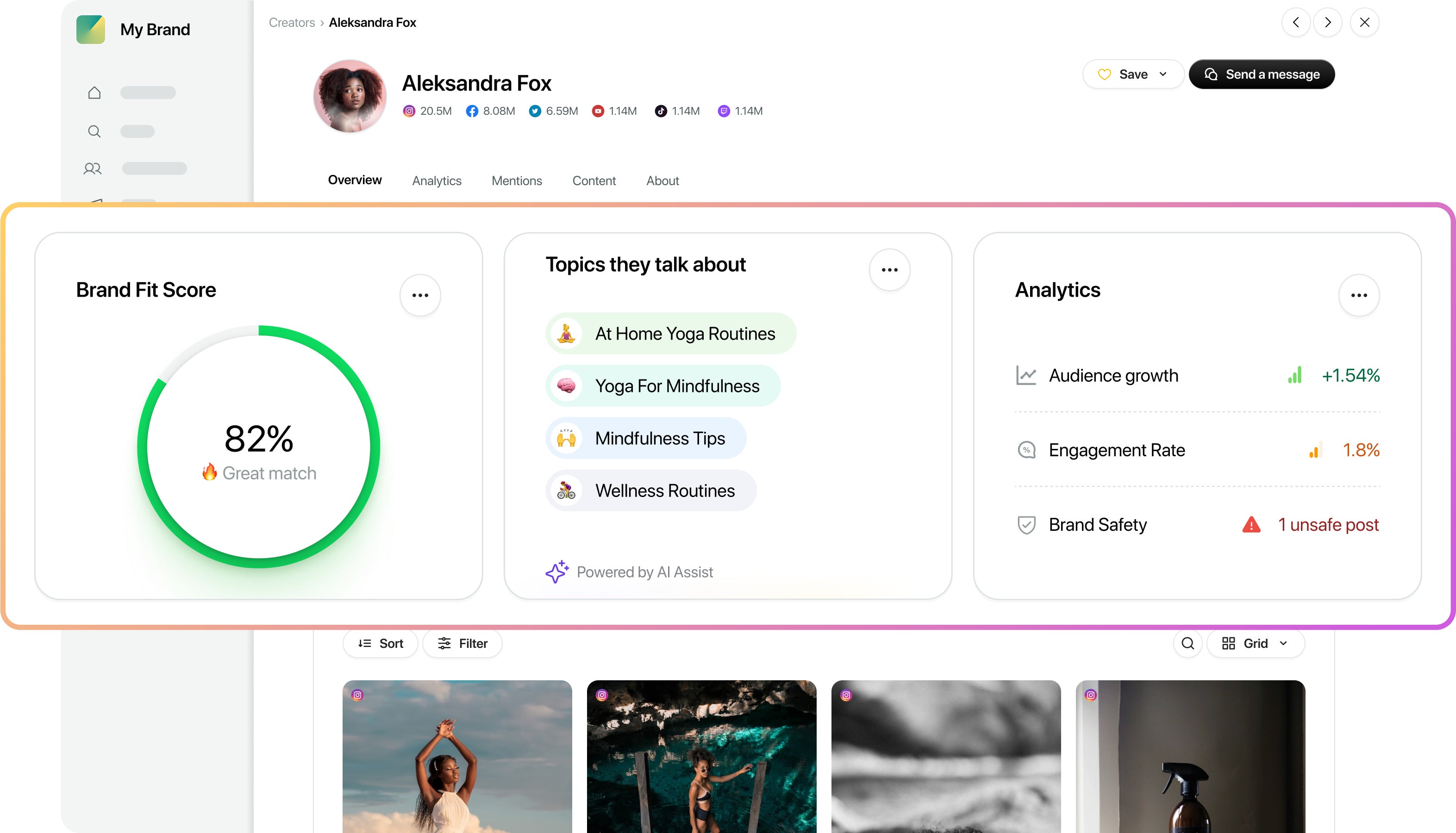Open the search icon above content grid
1456x833 pixels.
[1187, 643]
